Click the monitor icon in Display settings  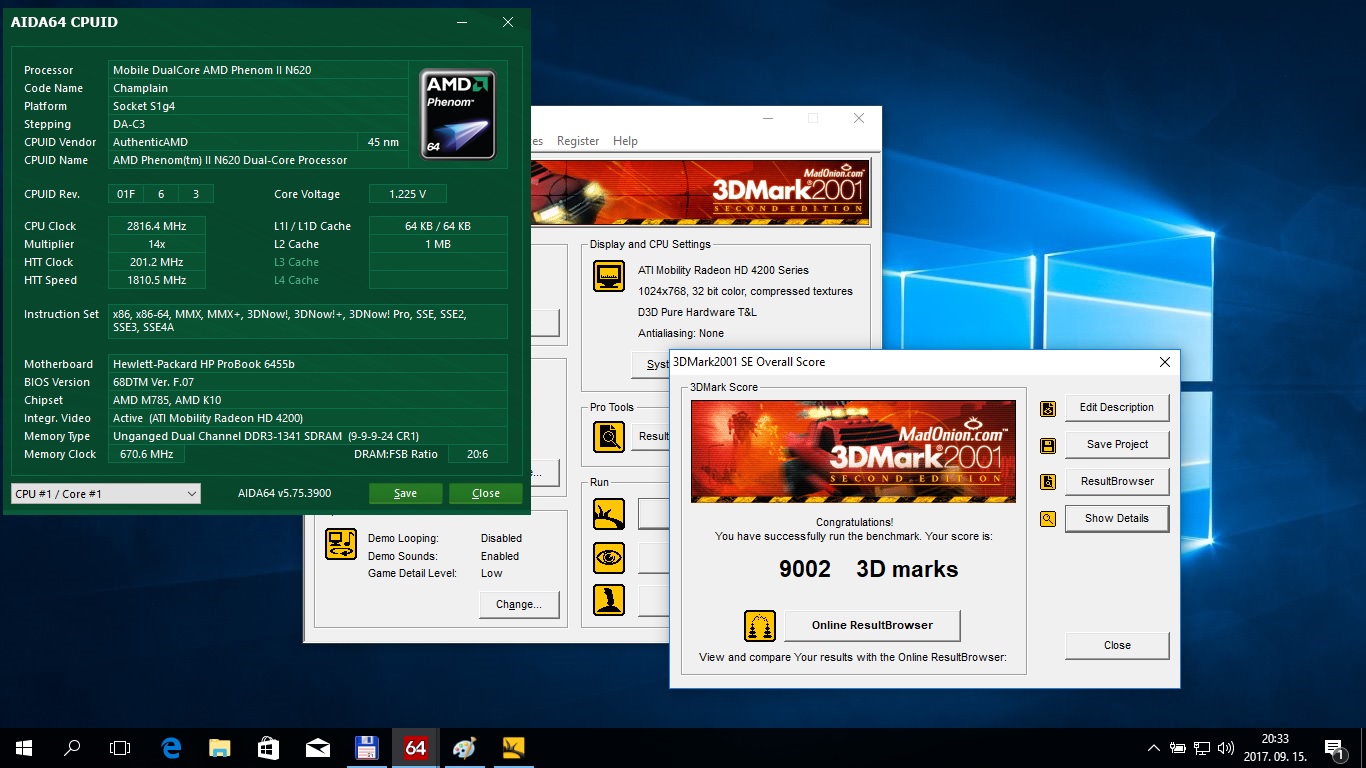(609, 275)
